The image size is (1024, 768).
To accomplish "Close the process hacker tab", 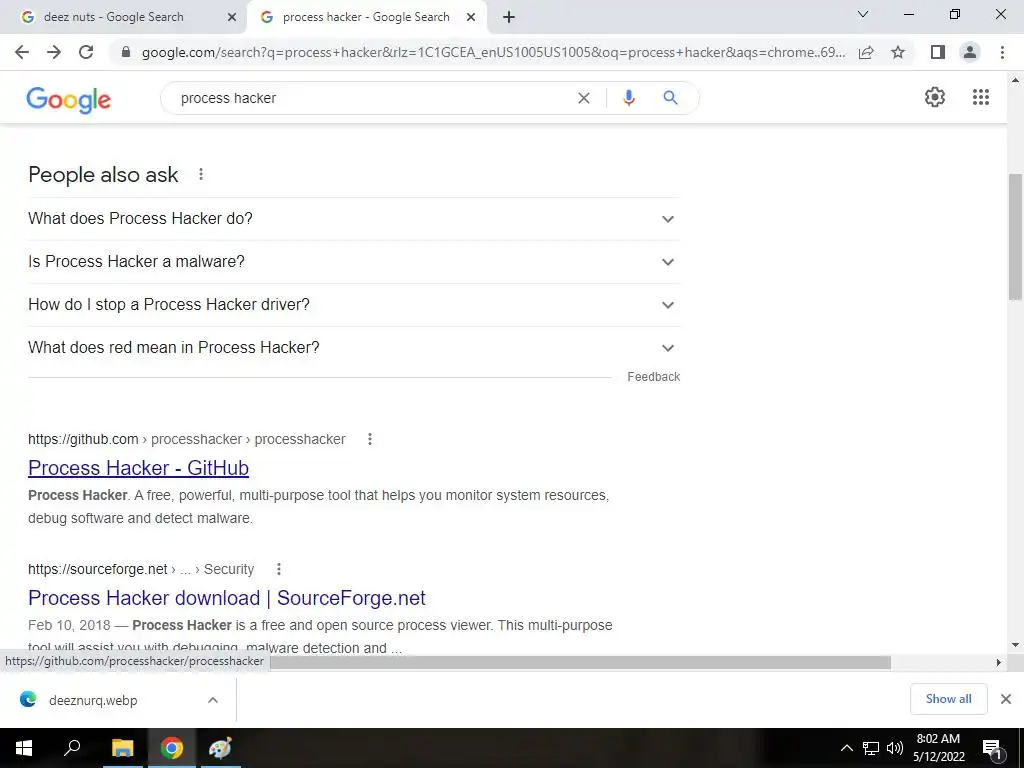I will [x=471, y=18].
